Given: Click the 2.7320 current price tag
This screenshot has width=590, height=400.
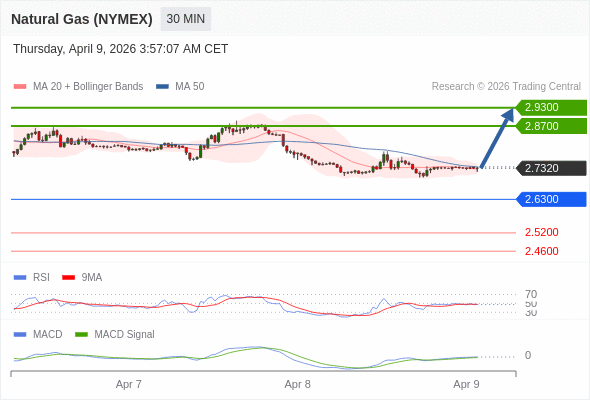Looking at the screenshot, I should [551, 168].
